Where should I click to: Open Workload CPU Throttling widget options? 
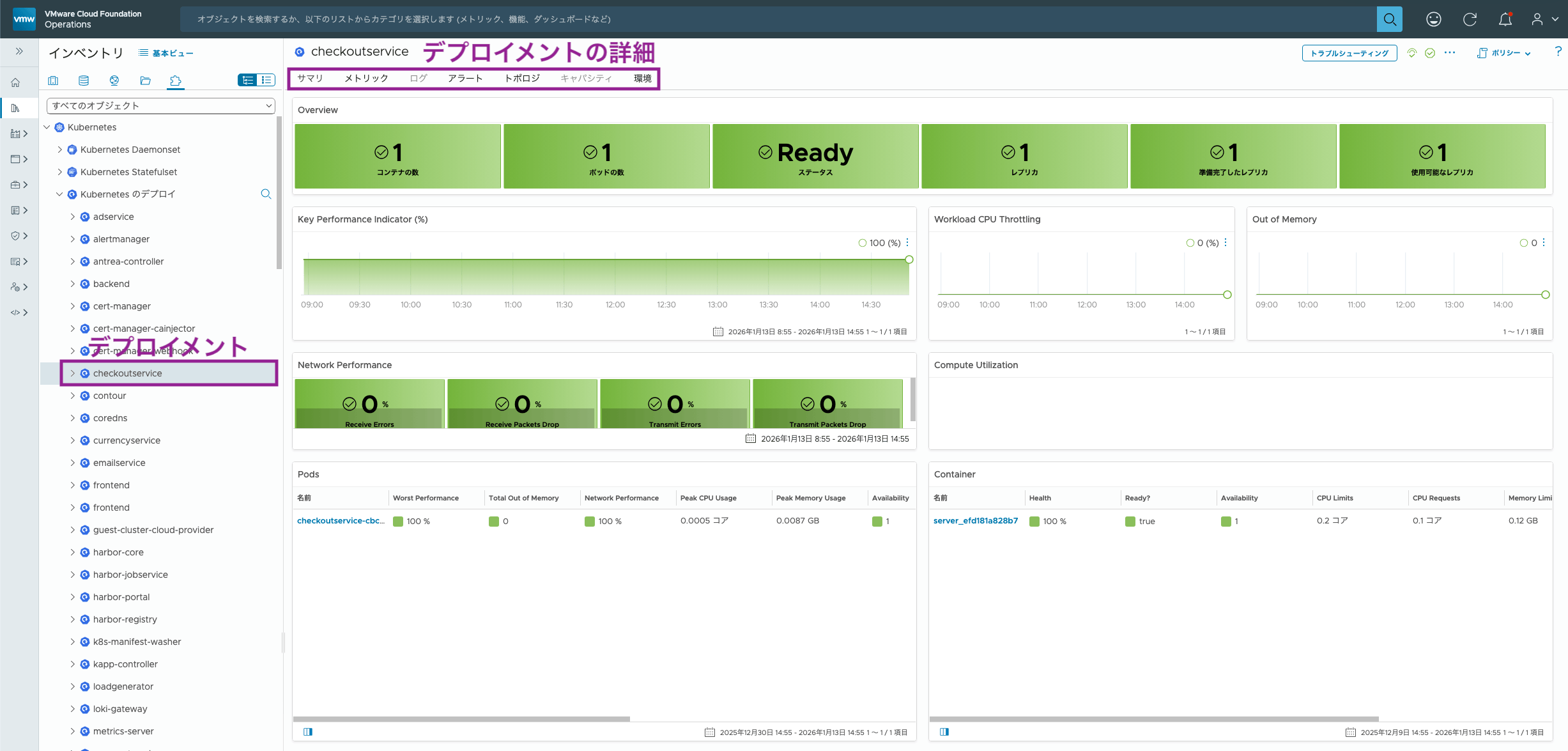[x=1226, y=243]
